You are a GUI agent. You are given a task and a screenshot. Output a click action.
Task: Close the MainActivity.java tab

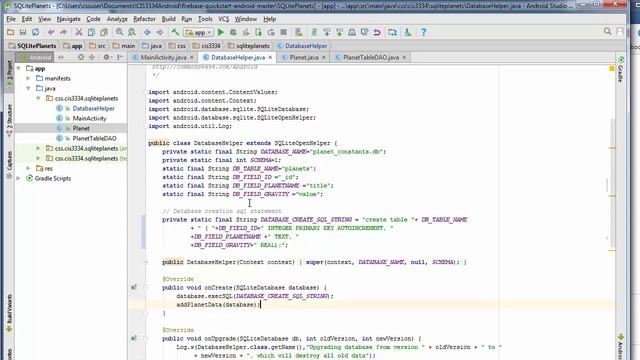click(191, 58)
